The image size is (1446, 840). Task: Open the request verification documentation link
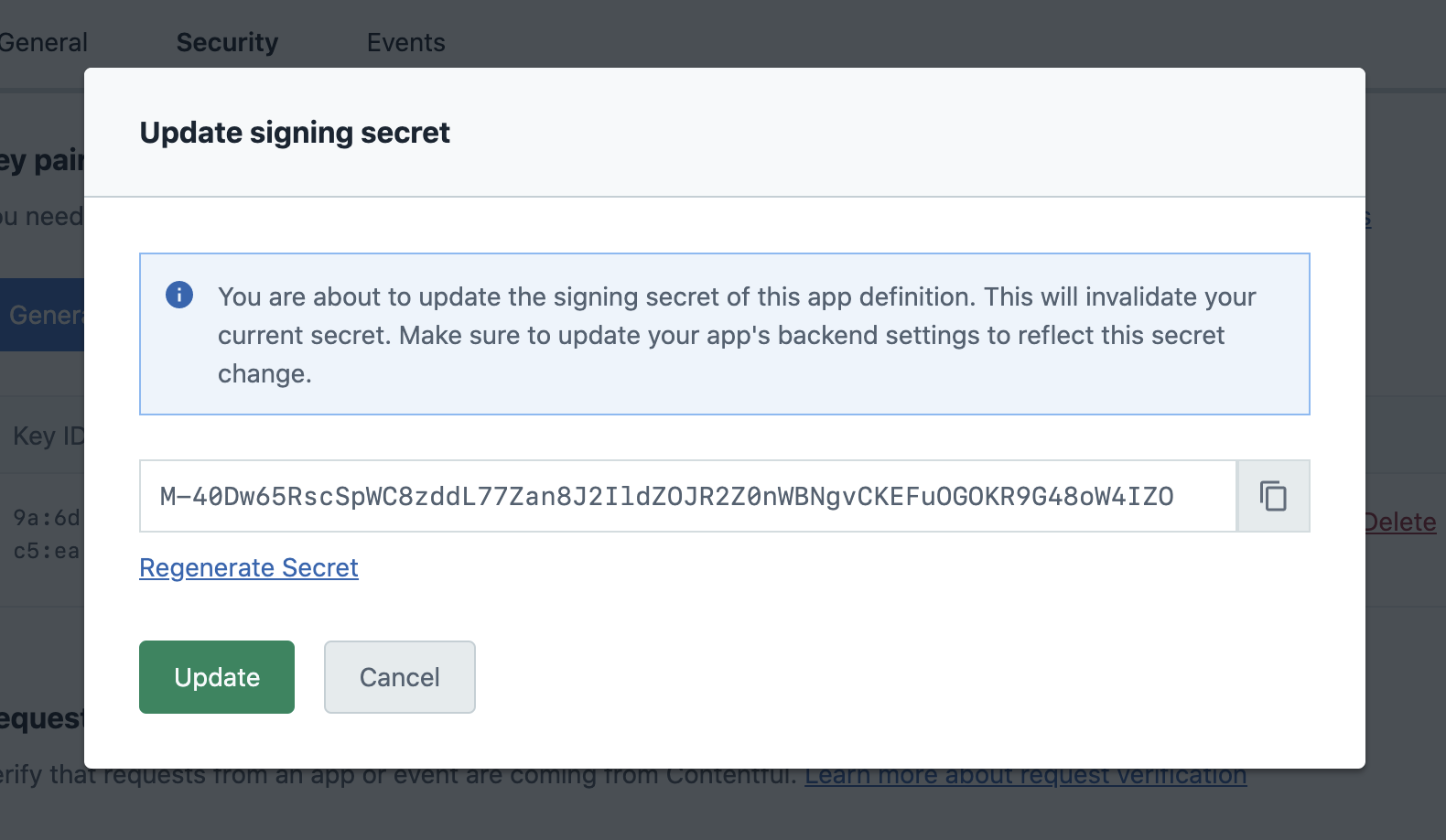pyautogui.click(x=1025, y=774)
